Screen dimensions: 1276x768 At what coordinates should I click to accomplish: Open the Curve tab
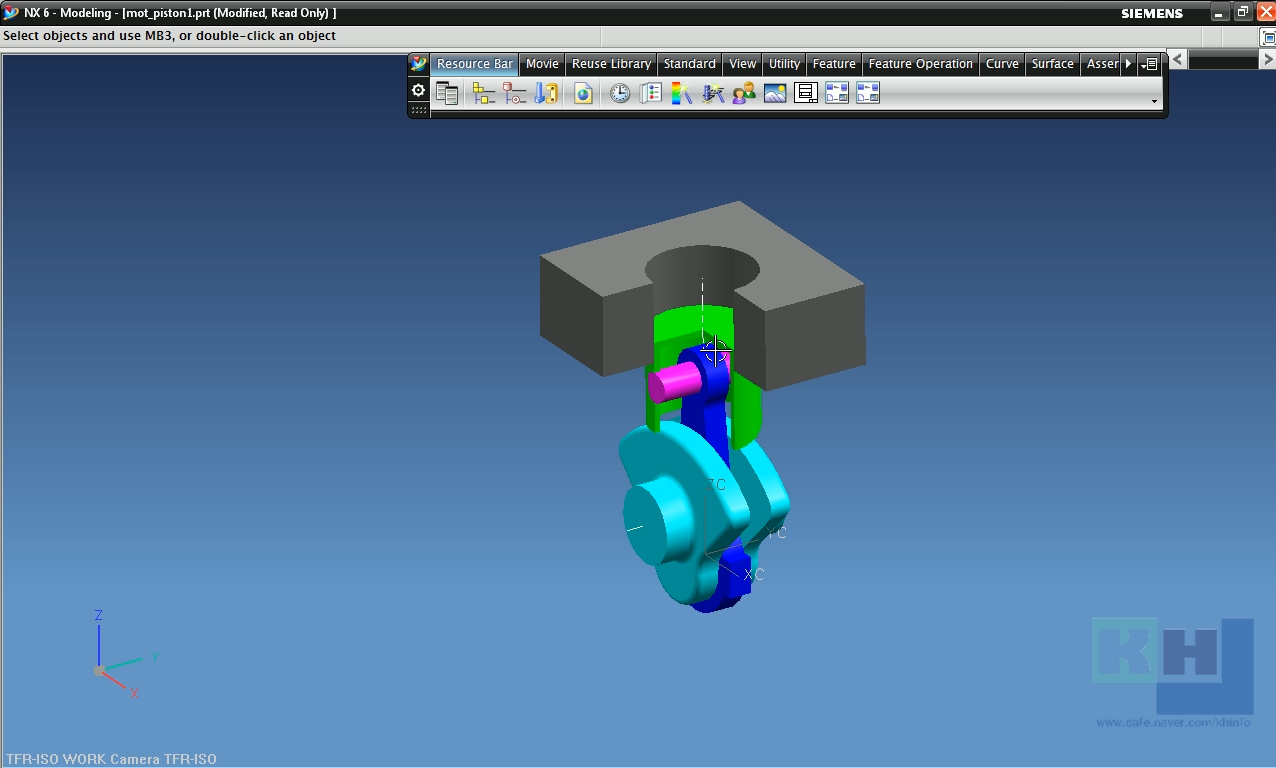tap(1002, 64)
